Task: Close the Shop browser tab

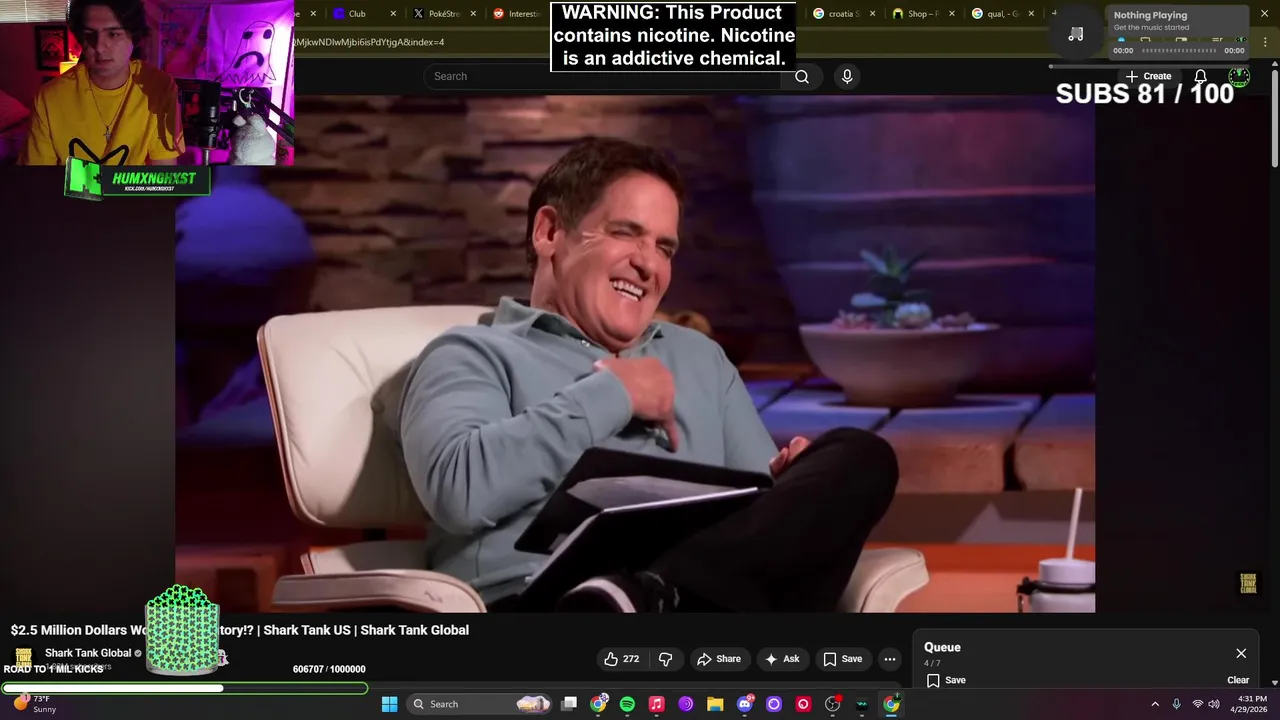Action: tap(951, 14)
